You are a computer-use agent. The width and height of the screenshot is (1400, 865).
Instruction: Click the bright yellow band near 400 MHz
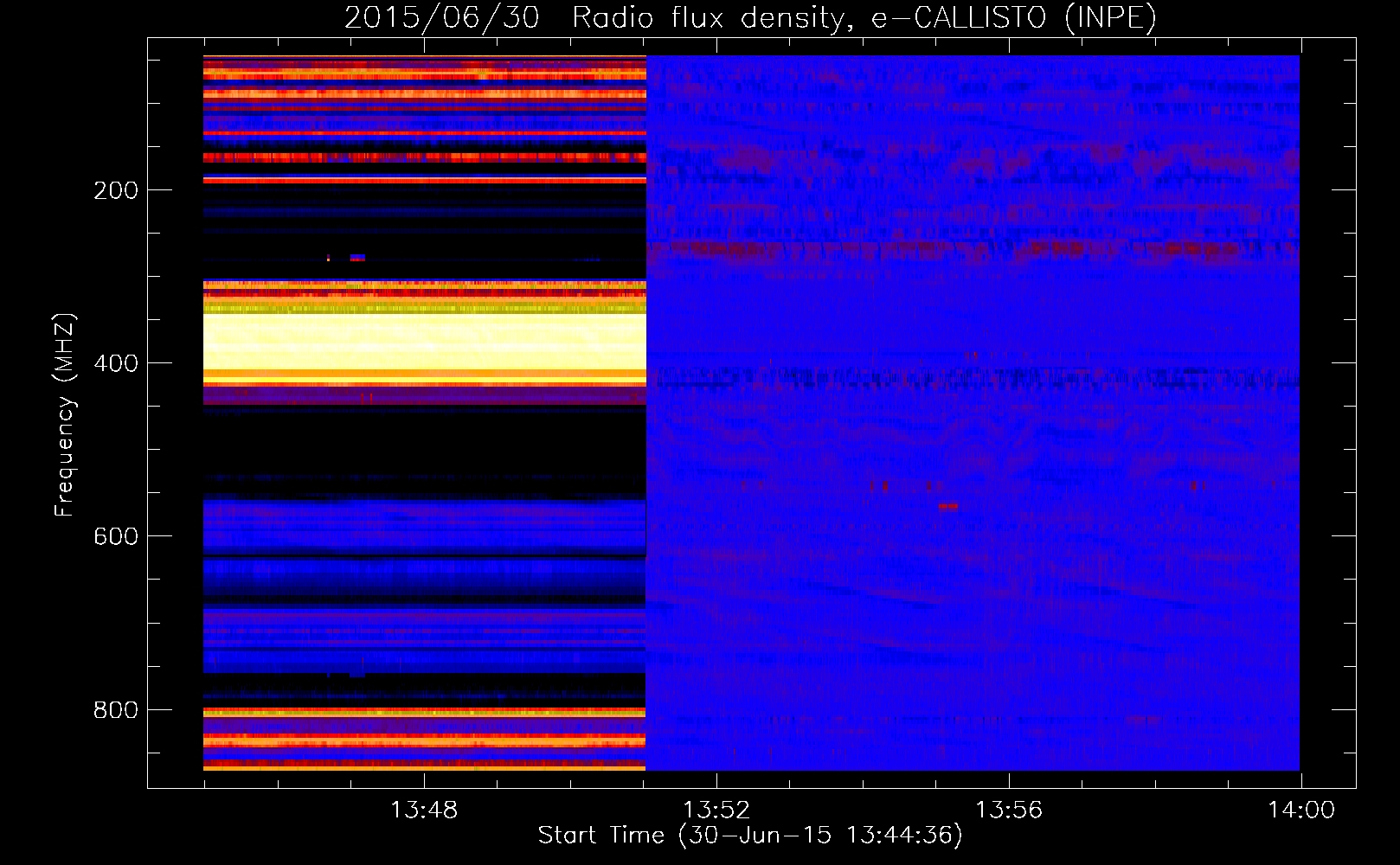425,342
